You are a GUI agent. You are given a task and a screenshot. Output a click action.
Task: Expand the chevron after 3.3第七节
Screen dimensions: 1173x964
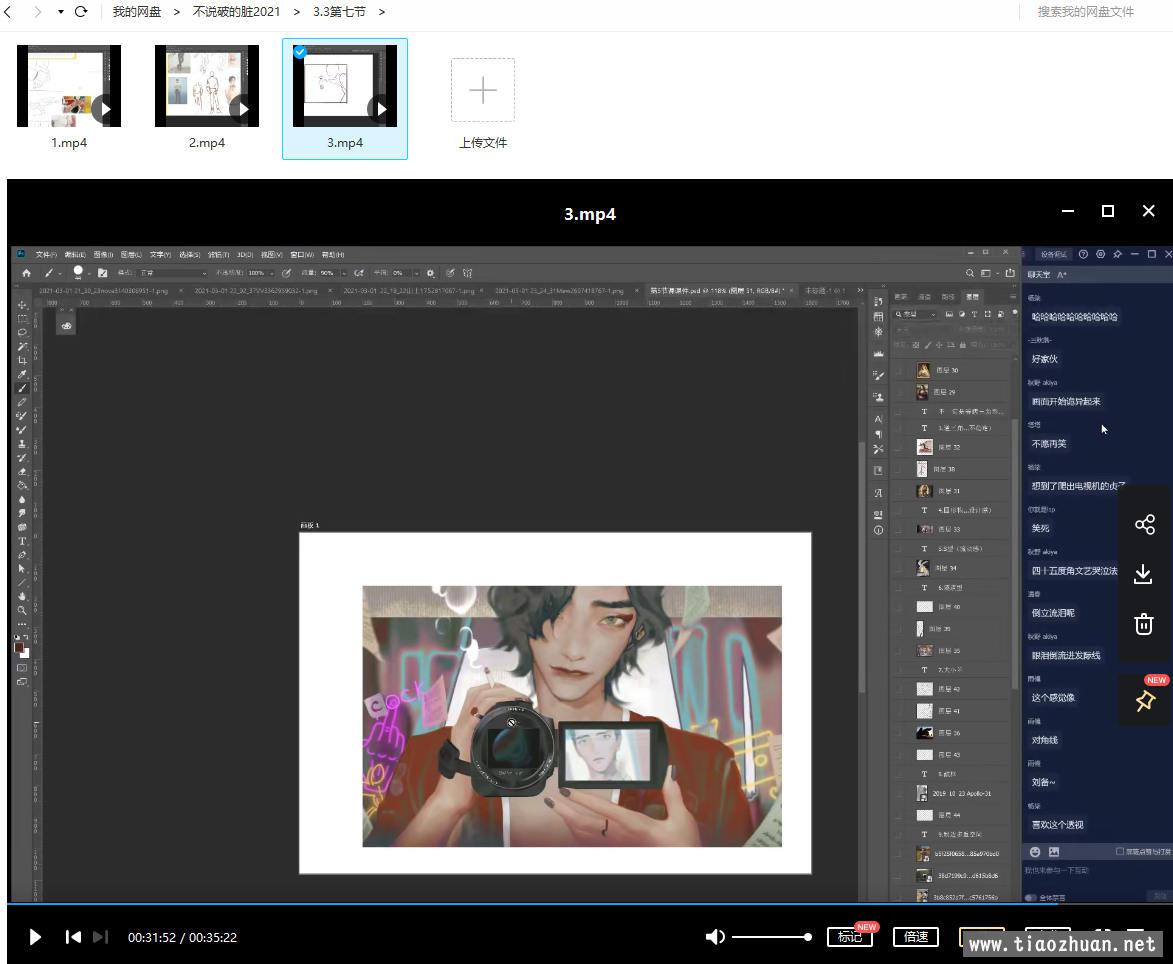click(382, 12)
